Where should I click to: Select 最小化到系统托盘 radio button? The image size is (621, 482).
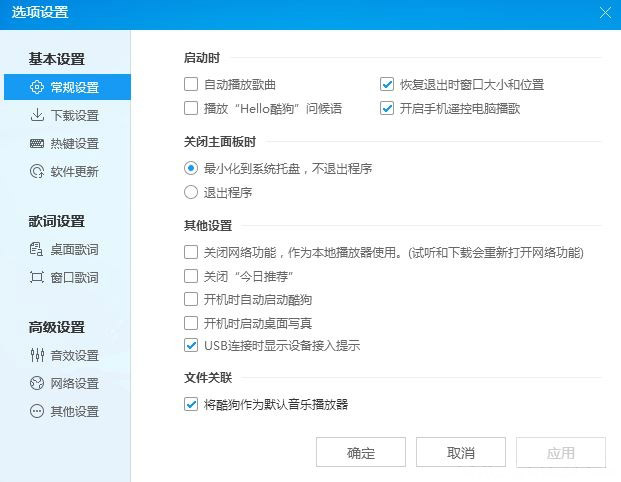click(x=191, y=168)
